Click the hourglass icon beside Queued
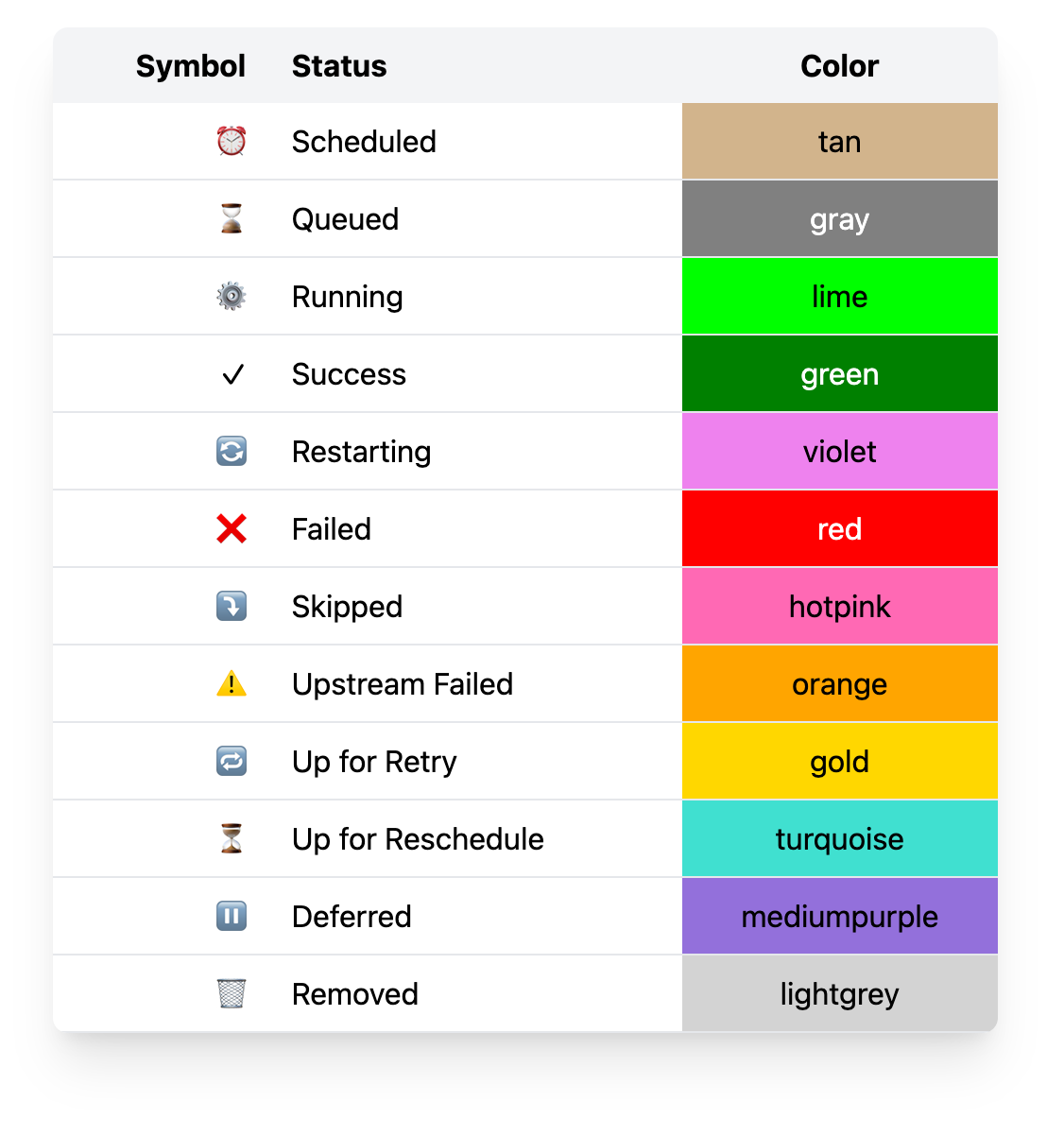Screen dimensions: 1064x1136 [x=232, y=219]
